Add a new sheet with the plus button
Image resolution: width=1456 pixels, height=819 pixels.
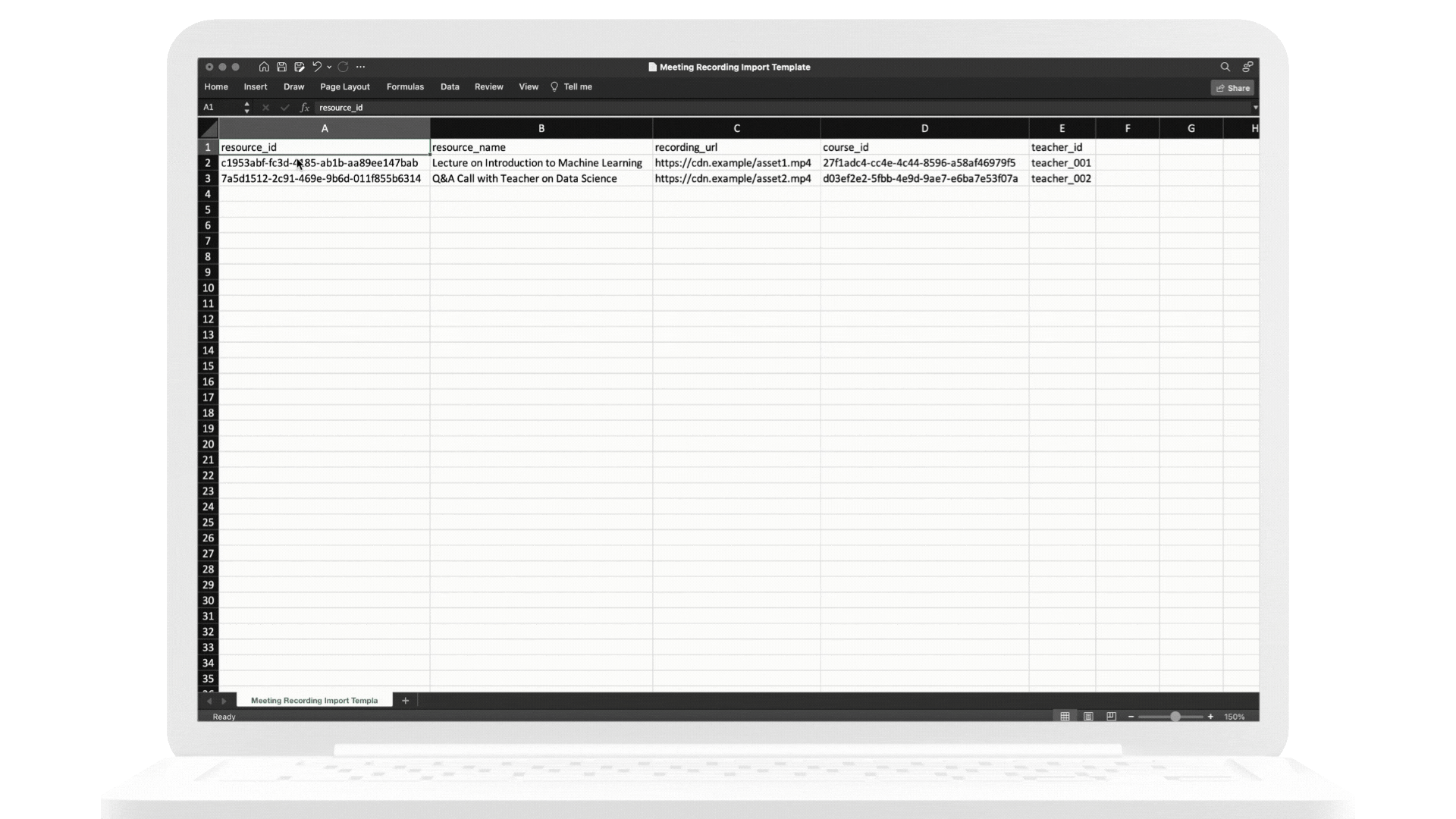(405, 701)
